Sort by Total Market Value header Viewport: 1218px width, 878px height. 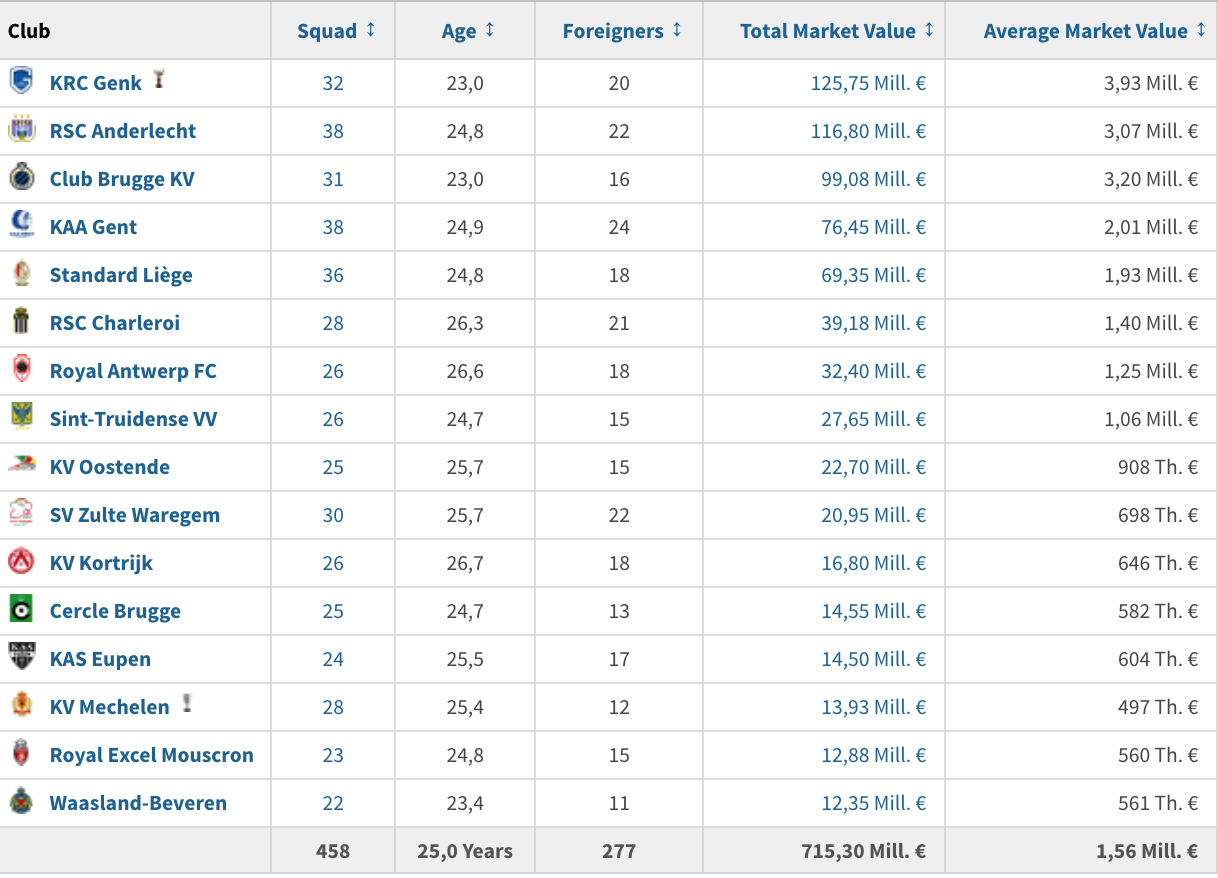(837, 31)
